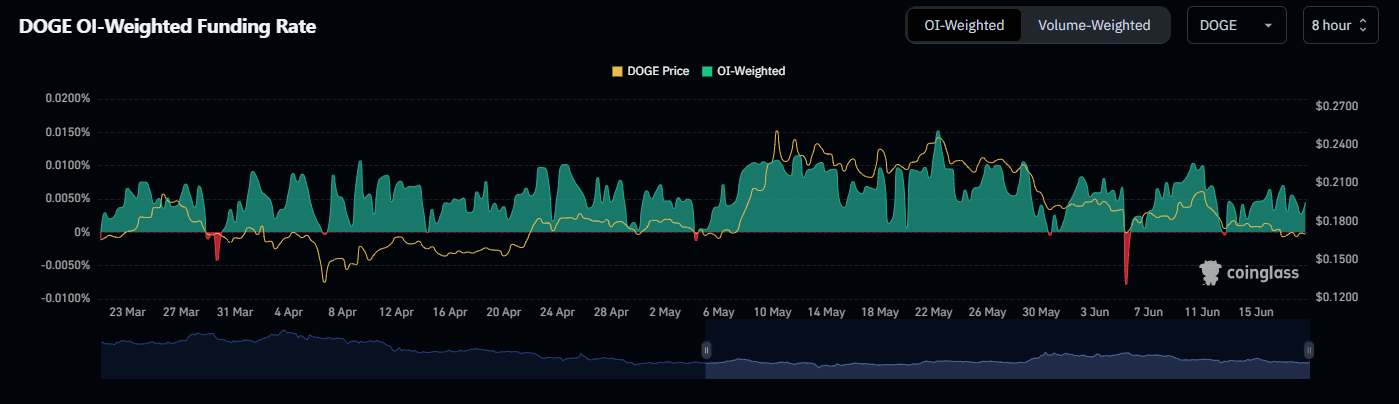Image resolution: width=1399 pixels, height=404 pixels.
Task: Click the 15 Jun date label
Action: pyautogui.click(x=1257, y=312)
